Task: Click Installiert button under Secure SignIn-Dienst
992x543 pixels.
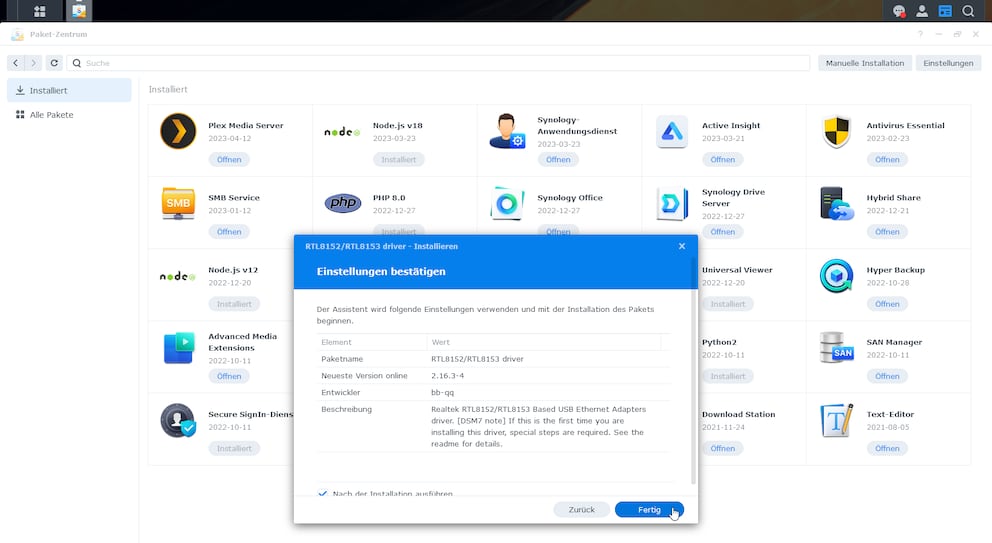Action: pos(234,448)
